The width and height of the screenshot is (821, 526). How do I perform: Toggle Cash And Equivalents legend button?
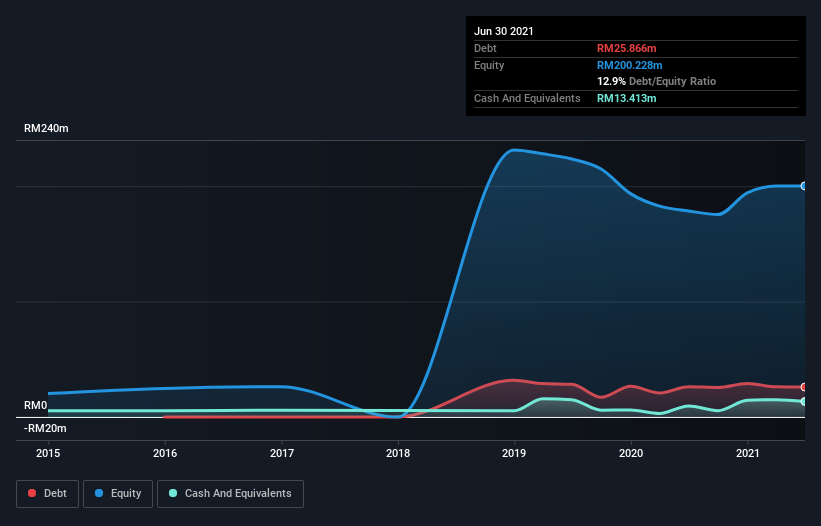point(230,494)
